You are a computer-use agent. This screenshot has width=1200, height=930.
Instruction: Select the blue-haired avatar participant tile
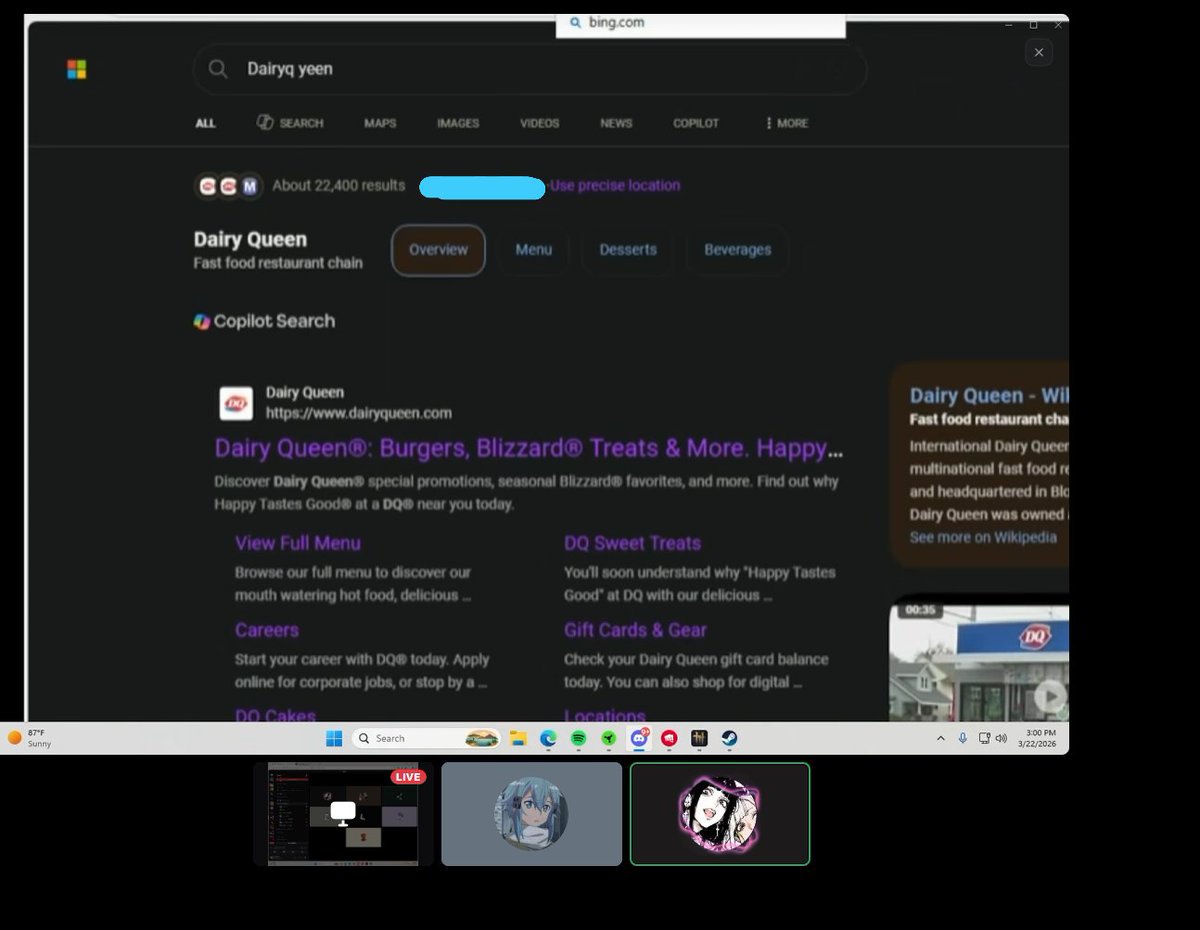(532, 814)
